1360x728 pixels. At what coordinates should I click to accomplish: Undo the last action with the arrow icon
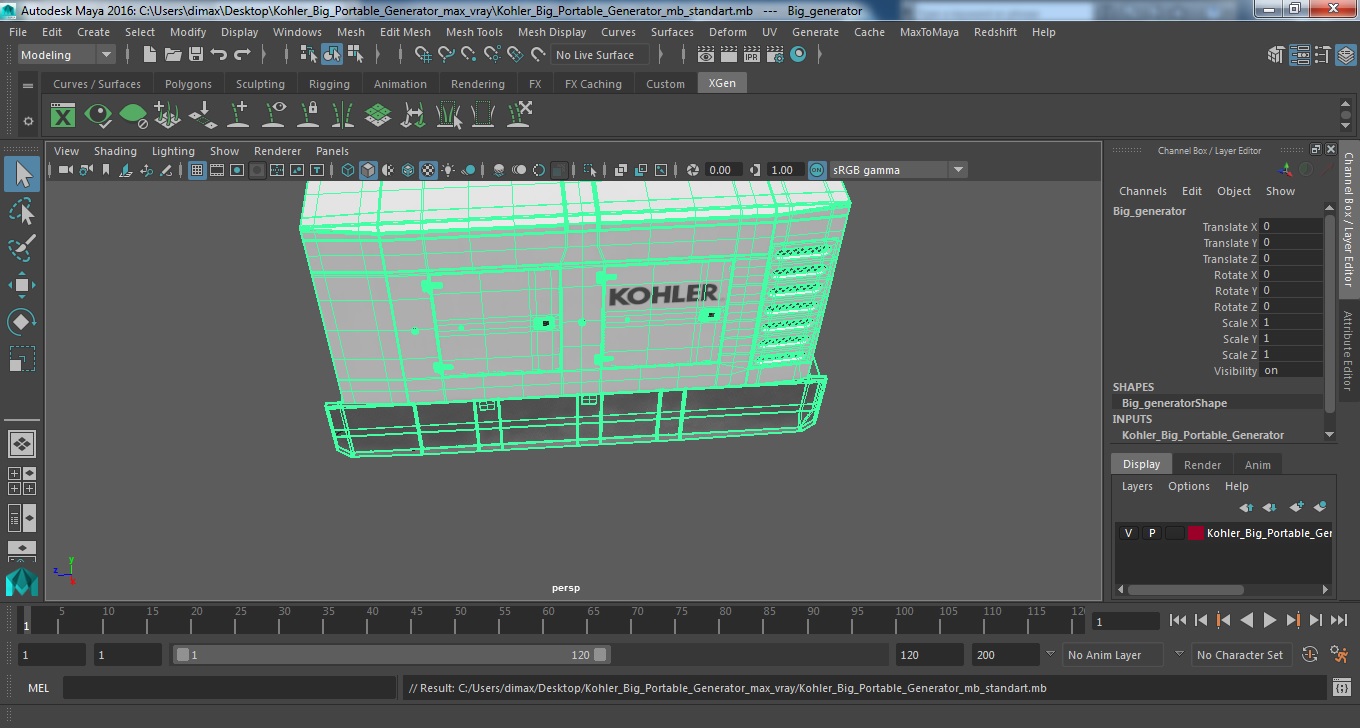(219, 55)
